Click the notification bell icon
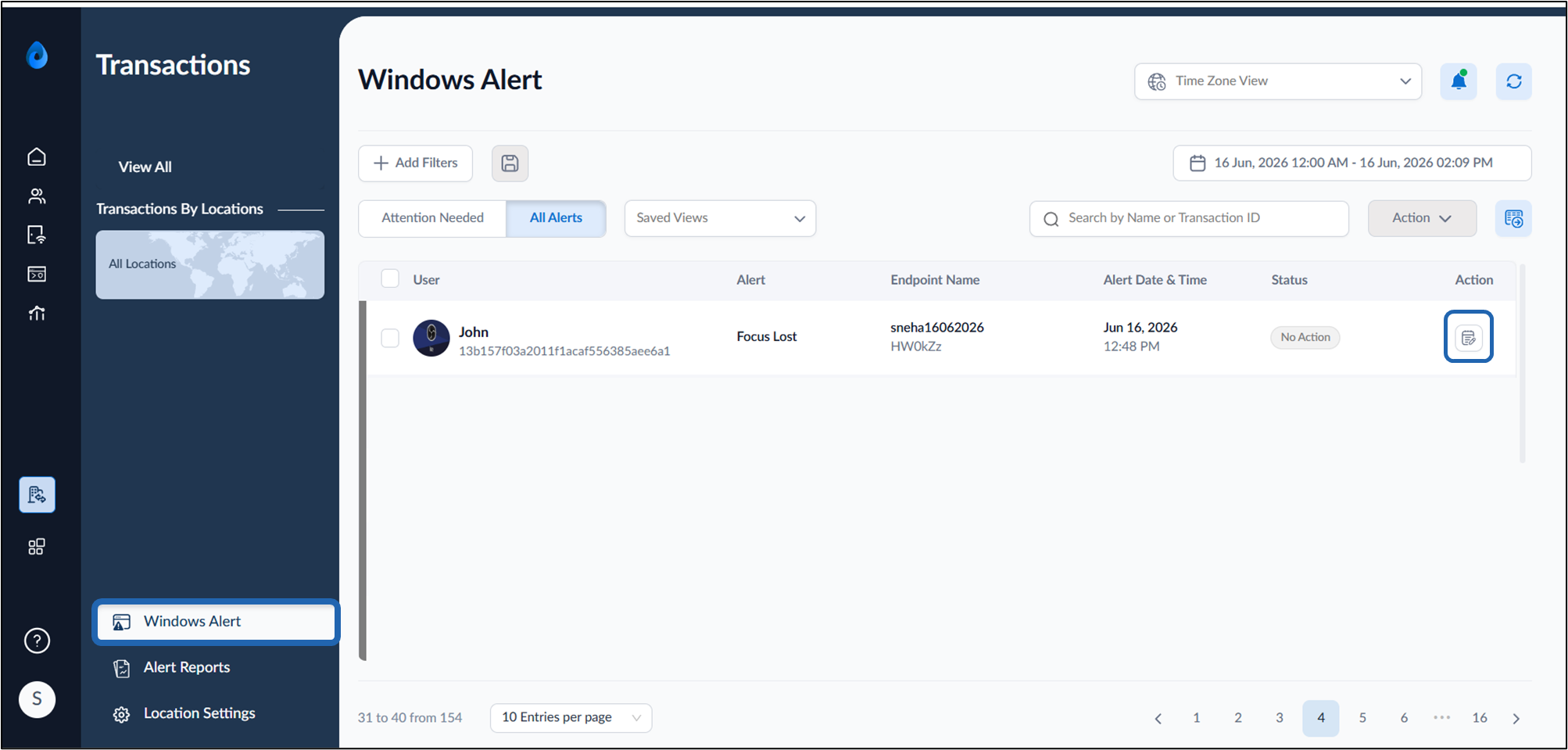The height and width of the screenshot is (750, 1568). click(x=1459, y=81)
